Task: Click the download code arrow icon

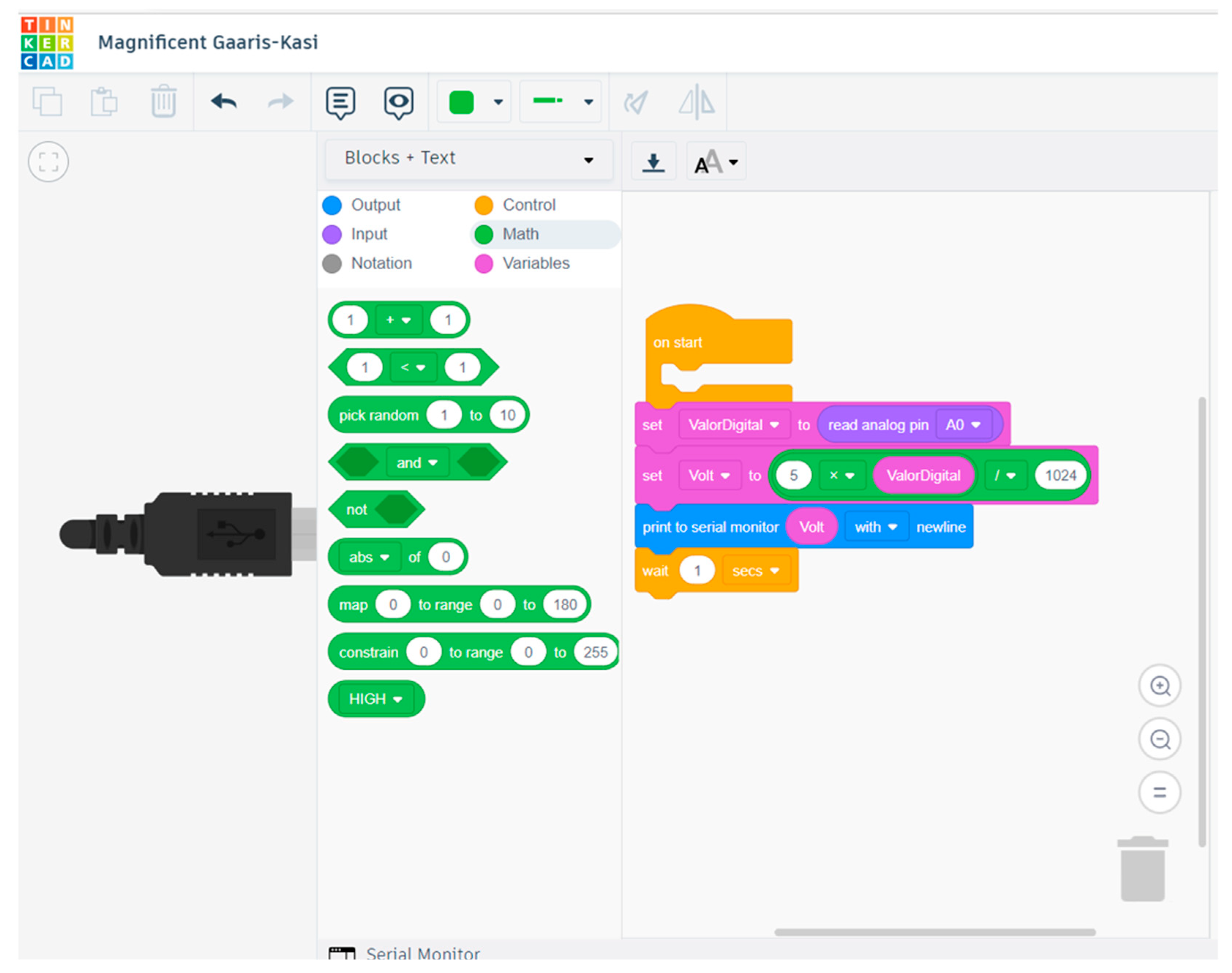Action: point(653,162)
